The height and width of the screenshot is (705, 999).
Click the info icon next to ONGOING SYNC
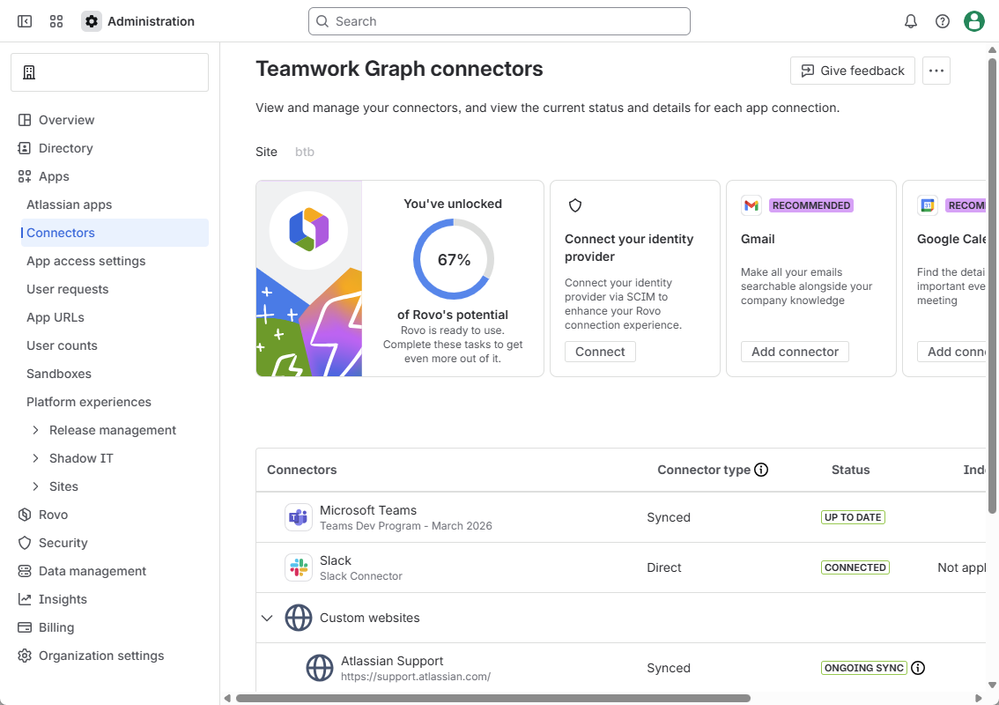pos(917,667)
